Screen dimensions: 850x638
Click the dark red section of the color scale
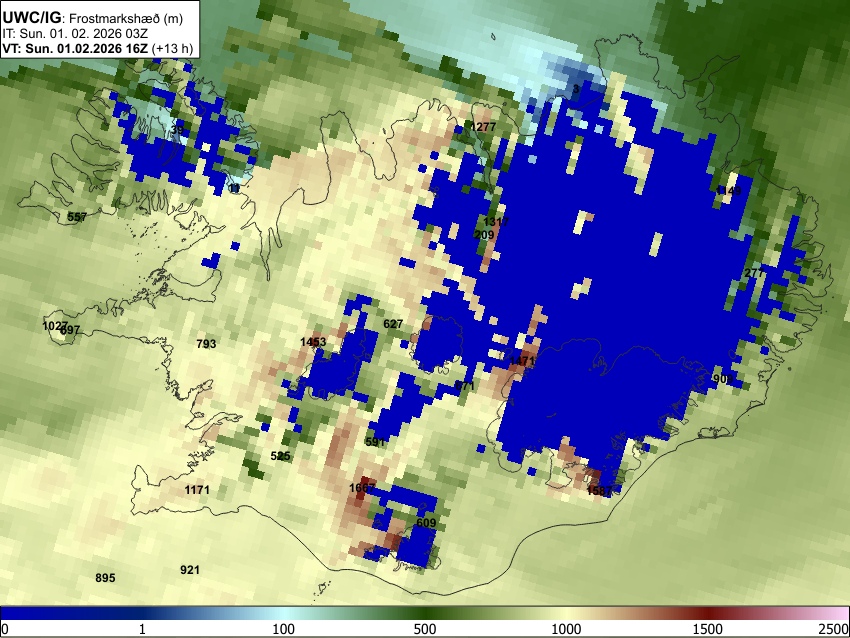[708, 613]
